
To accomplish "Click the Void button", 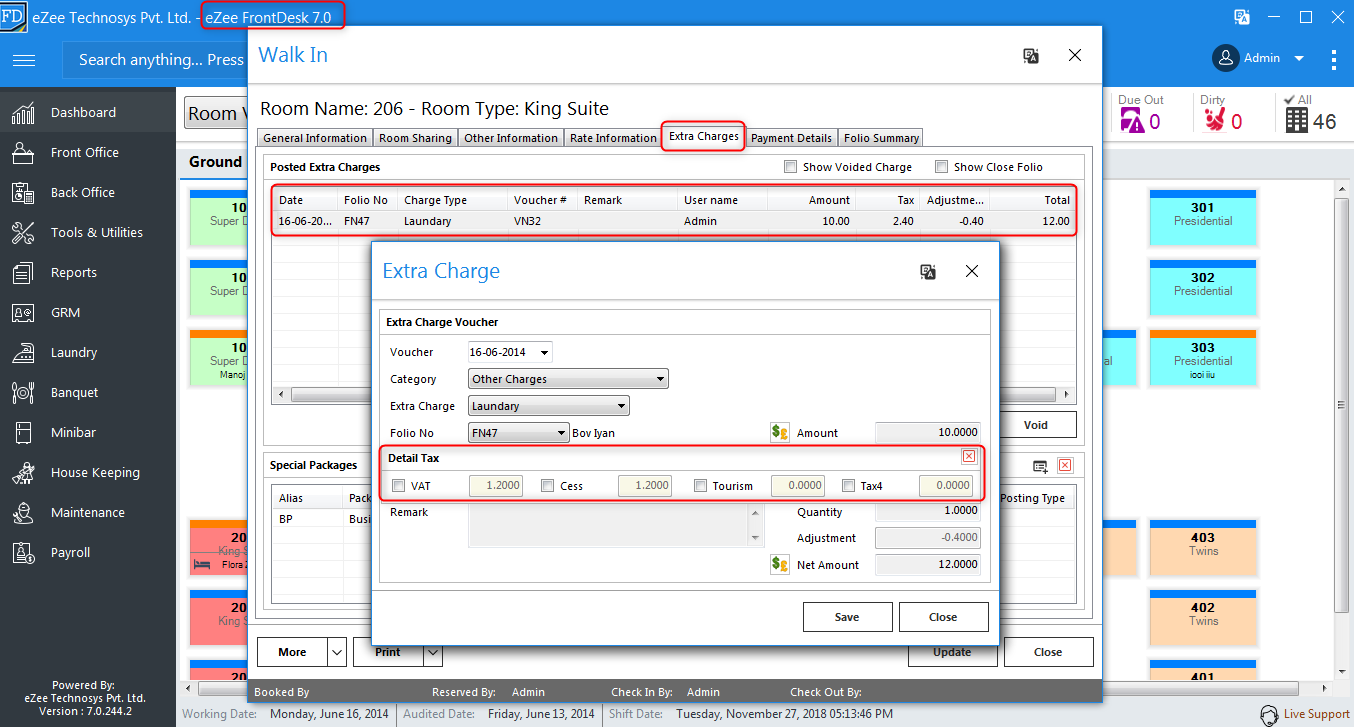I will coord(1036,425).
